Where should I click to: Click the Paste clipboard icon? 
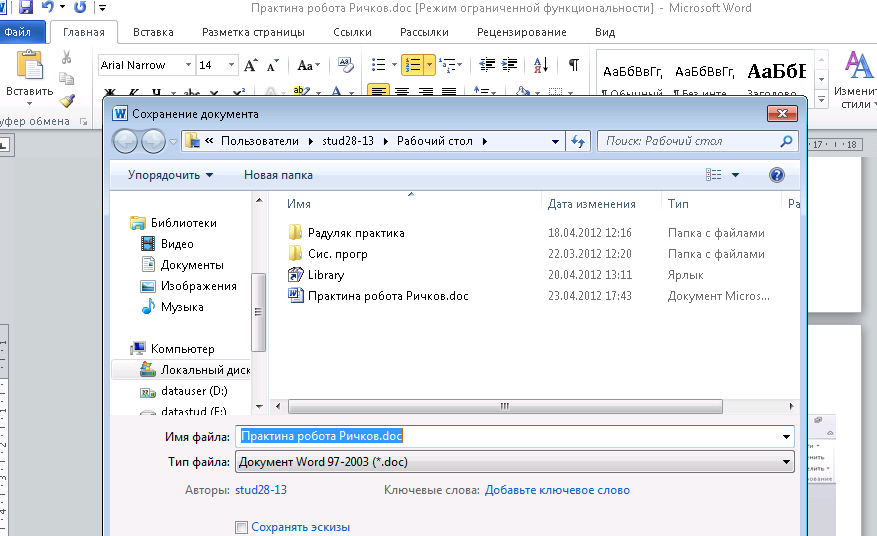tap(30, 65)
